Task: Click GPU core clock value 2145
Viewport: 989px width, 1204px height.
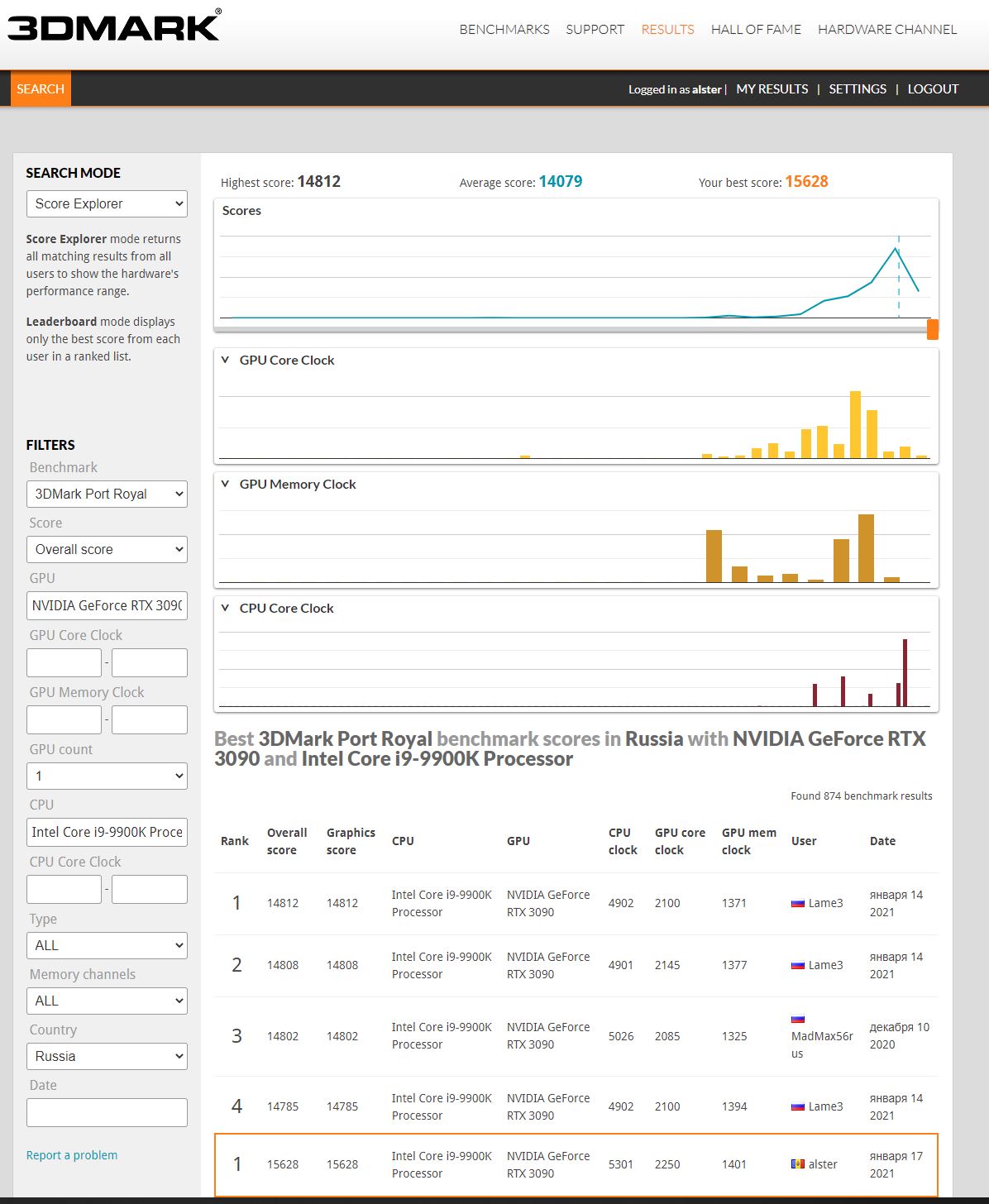Action: tap(667, 965)
